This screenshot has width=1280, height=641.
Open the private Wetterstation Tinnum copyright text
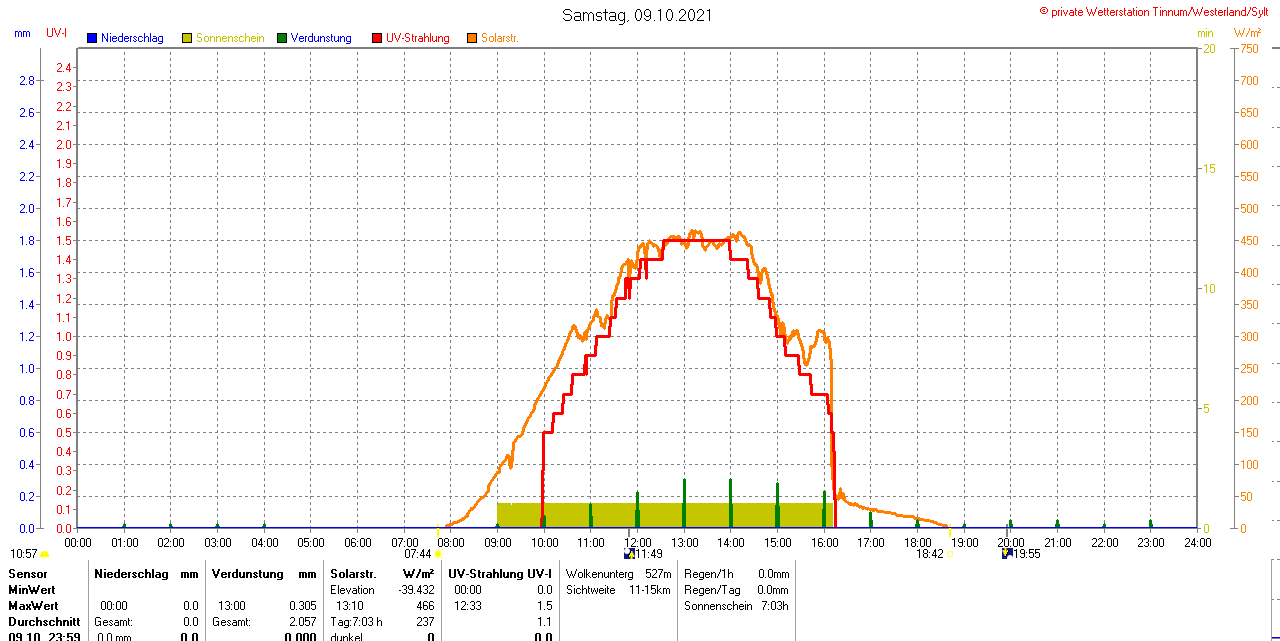click(x=1158, y=12)
